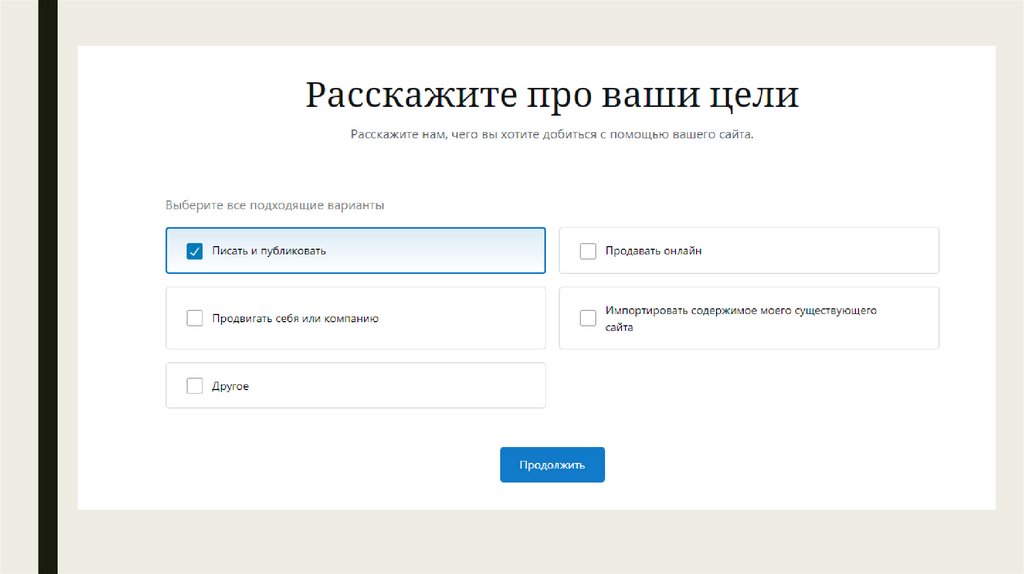Image resolution: width=1024 pixels, height=574 pixels.
Task: Click the "Писать и публиковать" label text
Action: point(269,251)
